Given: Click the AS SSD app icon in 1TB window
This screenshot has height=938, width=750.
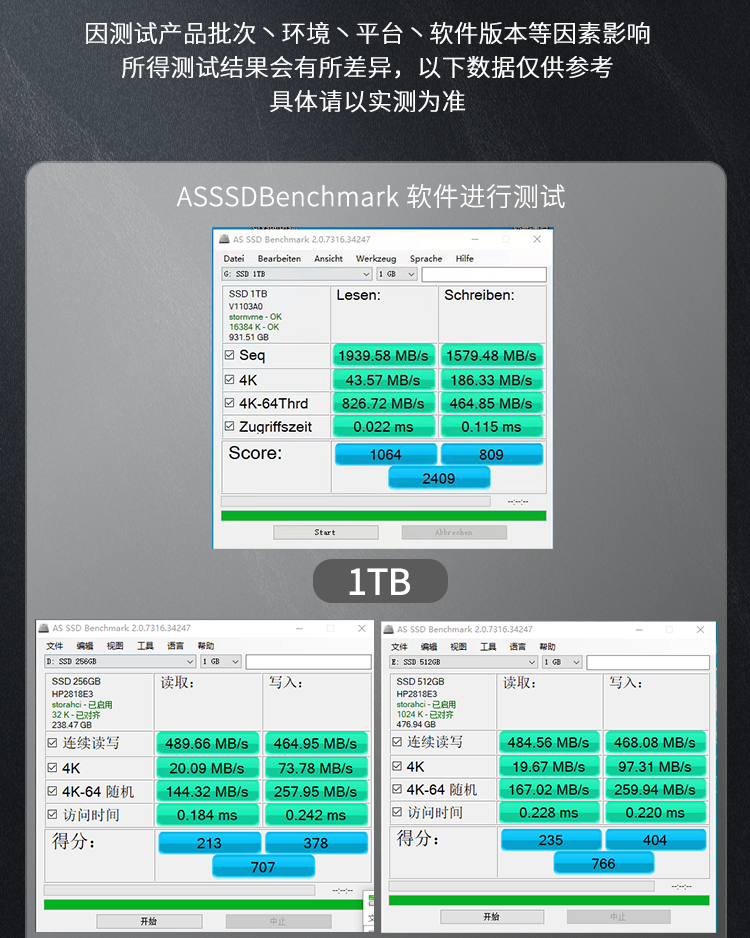Looking at the screenshot, I should pyautogui.click(x=224, y=239).
